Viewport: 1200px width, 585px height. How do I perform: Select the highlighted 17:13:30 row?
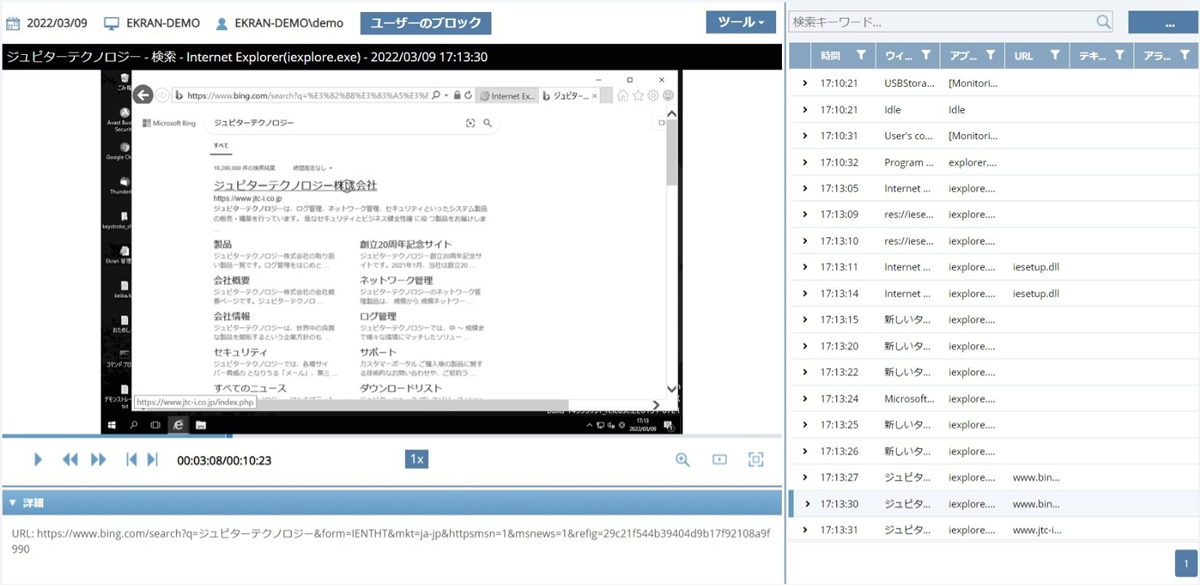pyautogui.click(x=994, y=504)
